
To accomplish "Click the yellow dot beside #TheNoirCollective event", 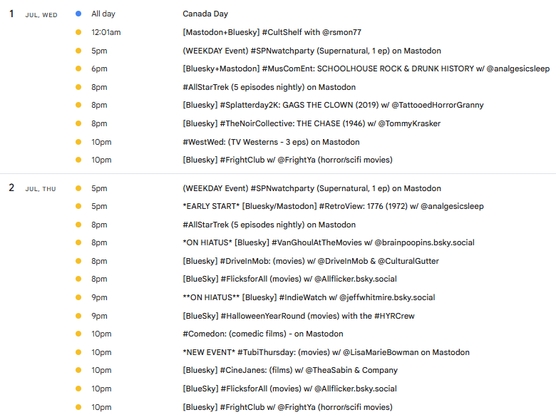I will pos(78,123).
